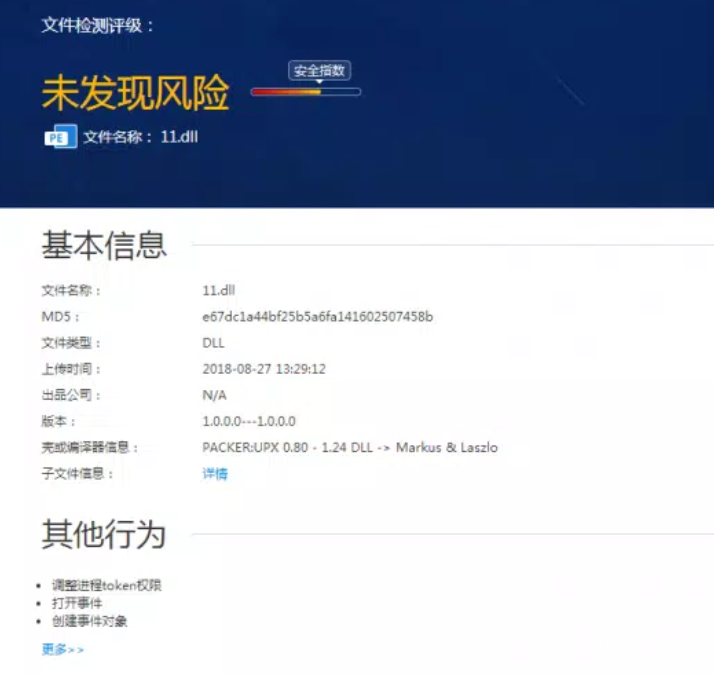Screen dimensions: 714x674
Task: Click the 创建事件对象 behavior item
Action: coord(89,621)
